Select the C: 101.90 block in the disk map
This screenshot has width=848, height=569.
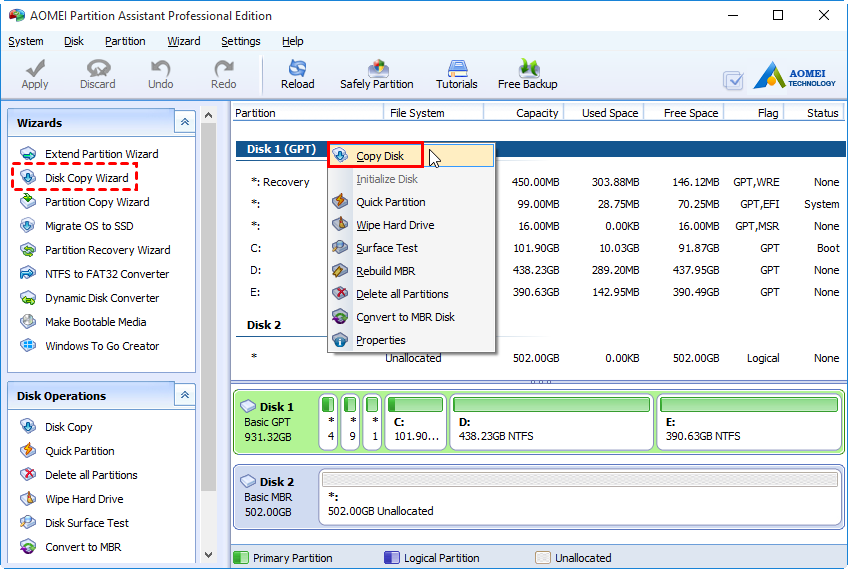point(415,422)
